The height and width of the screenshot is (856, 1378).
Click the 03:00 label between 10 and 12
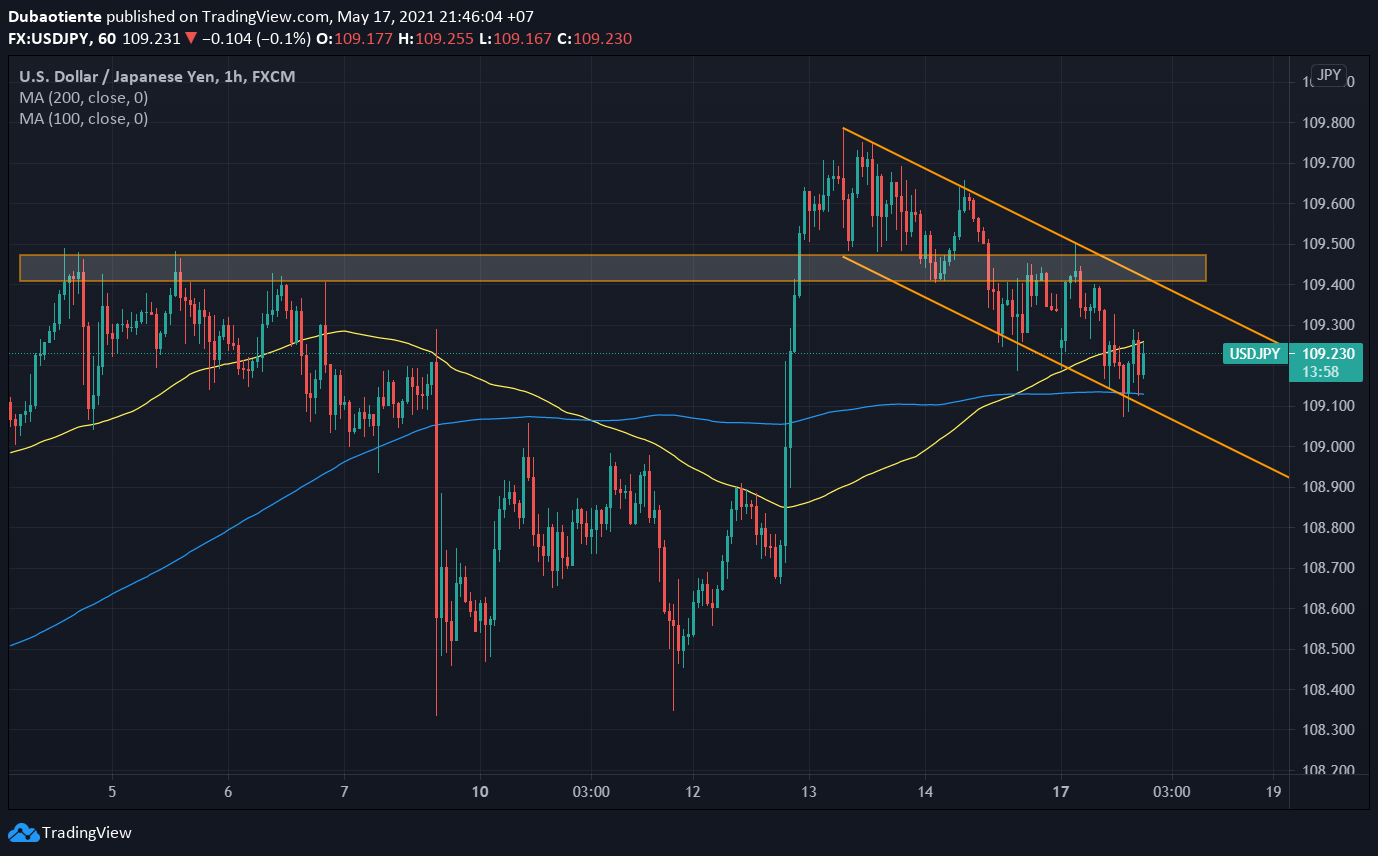[591, 791]
